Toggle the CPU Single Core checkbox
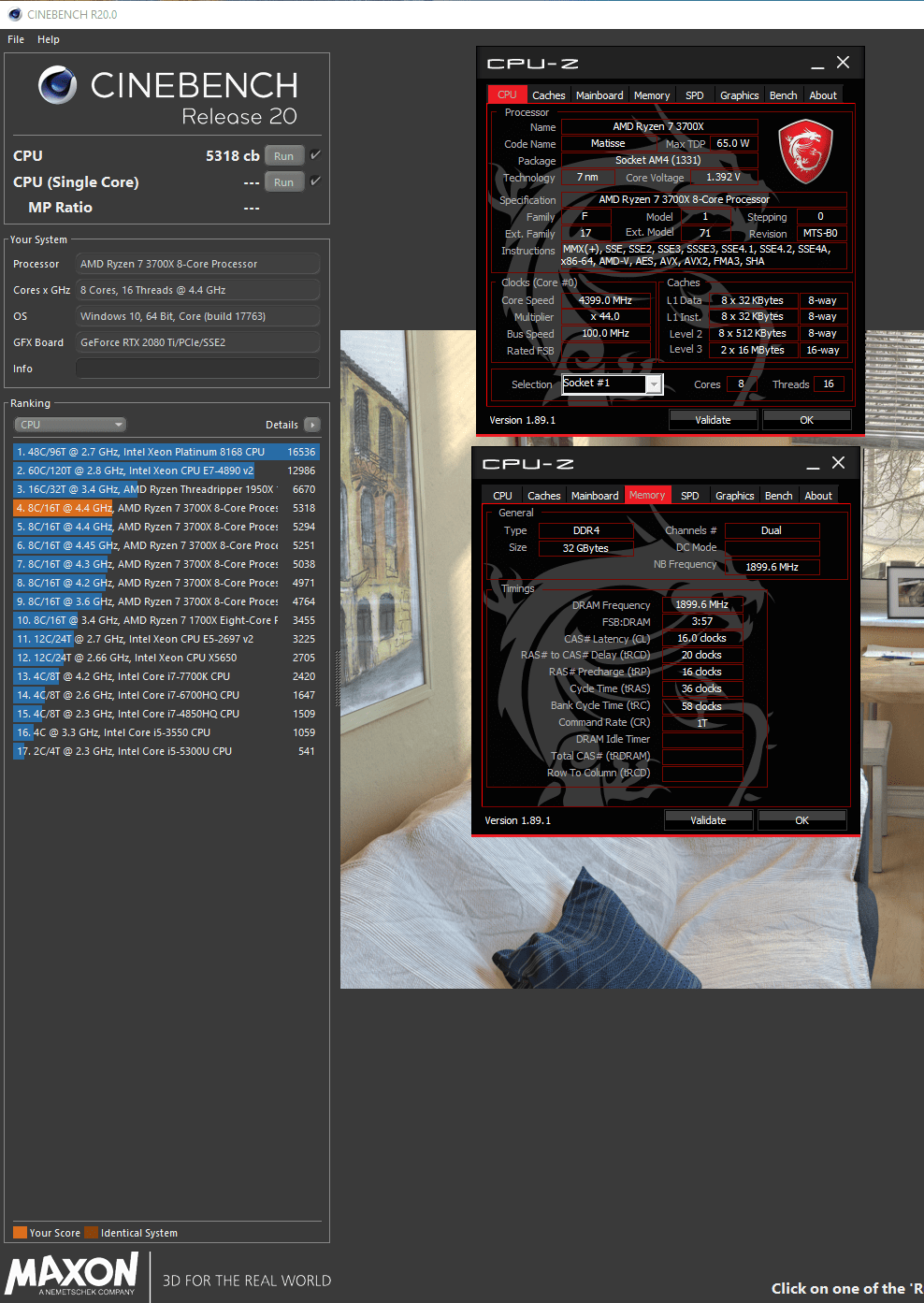The image size is (924, 1303). click(315, 181)
